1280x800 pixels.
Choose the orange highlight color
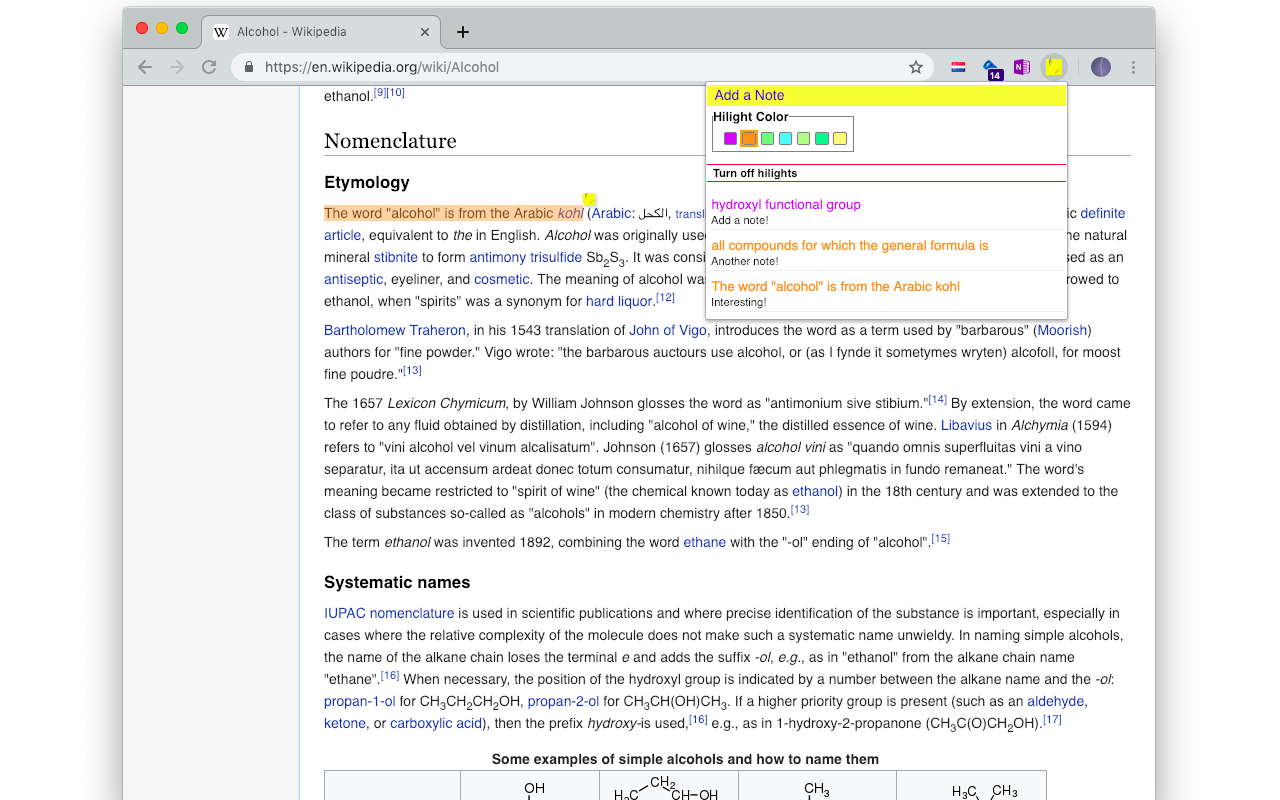coord(749,138)
